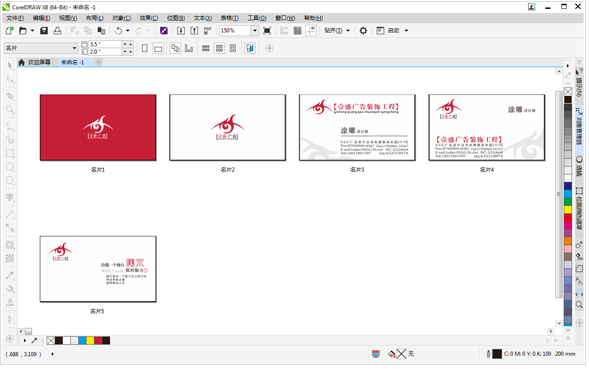Open the 文件 menu
589x369 pixels.
click(x=15, y=18)
